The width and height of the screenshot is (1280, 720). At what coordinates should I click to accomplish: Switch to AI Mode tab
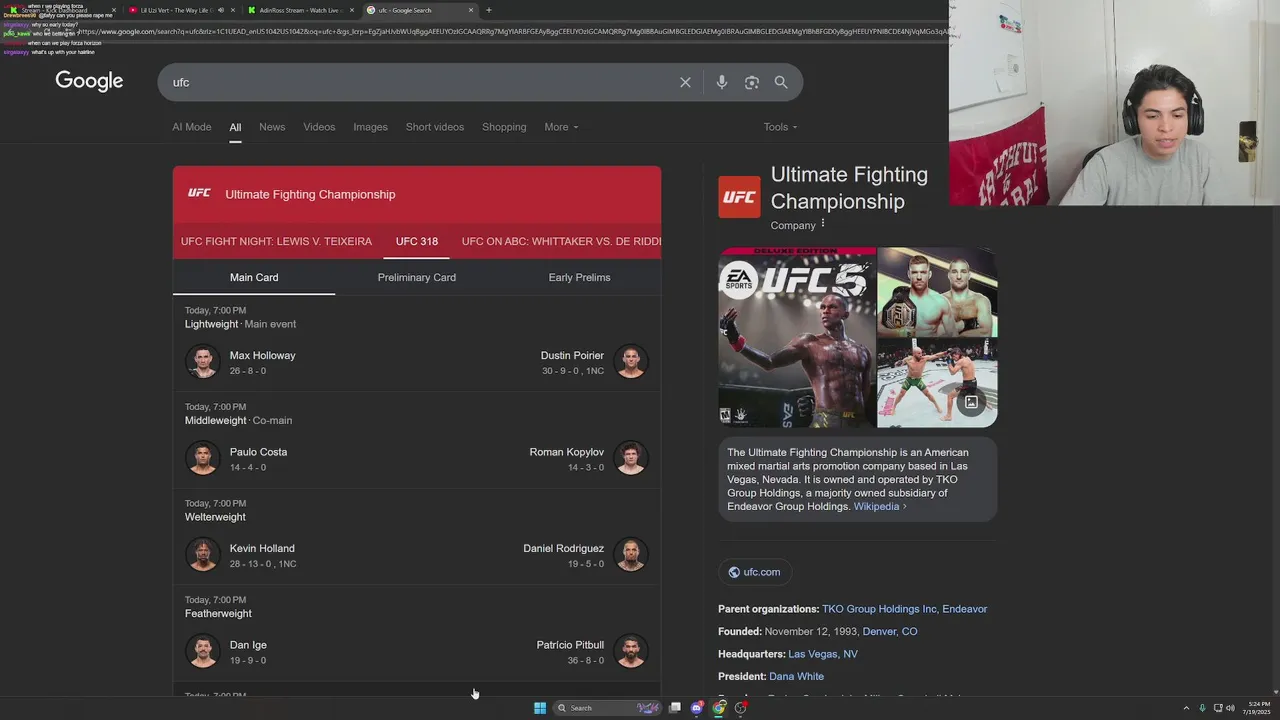pos(191,127)
